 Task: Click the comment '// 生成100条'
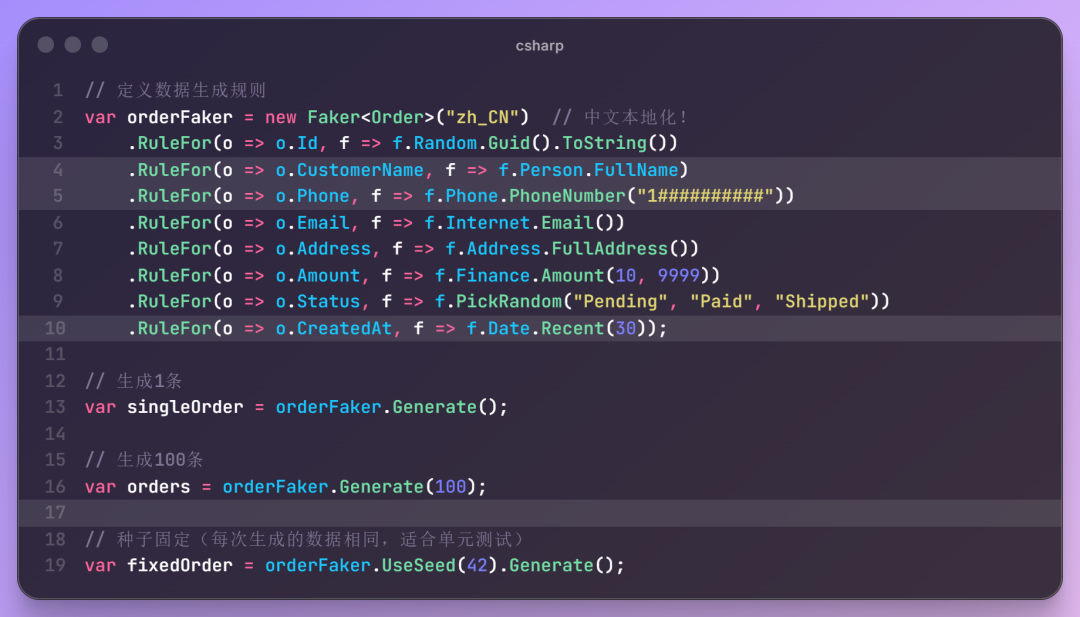tap(143, 459)
